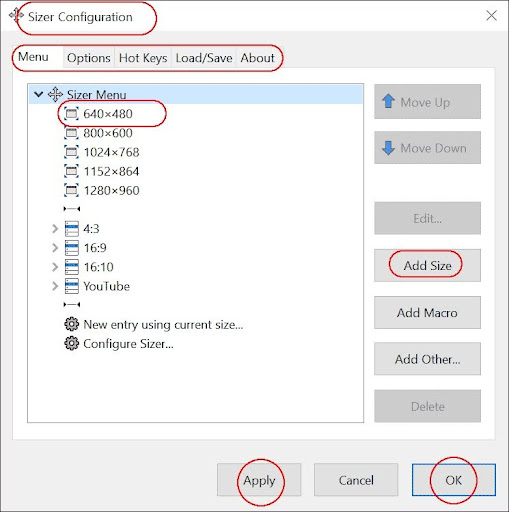Screen dimensions: 509x512
Task: Click the YouTube submenu icon
Action: [72, 286]
